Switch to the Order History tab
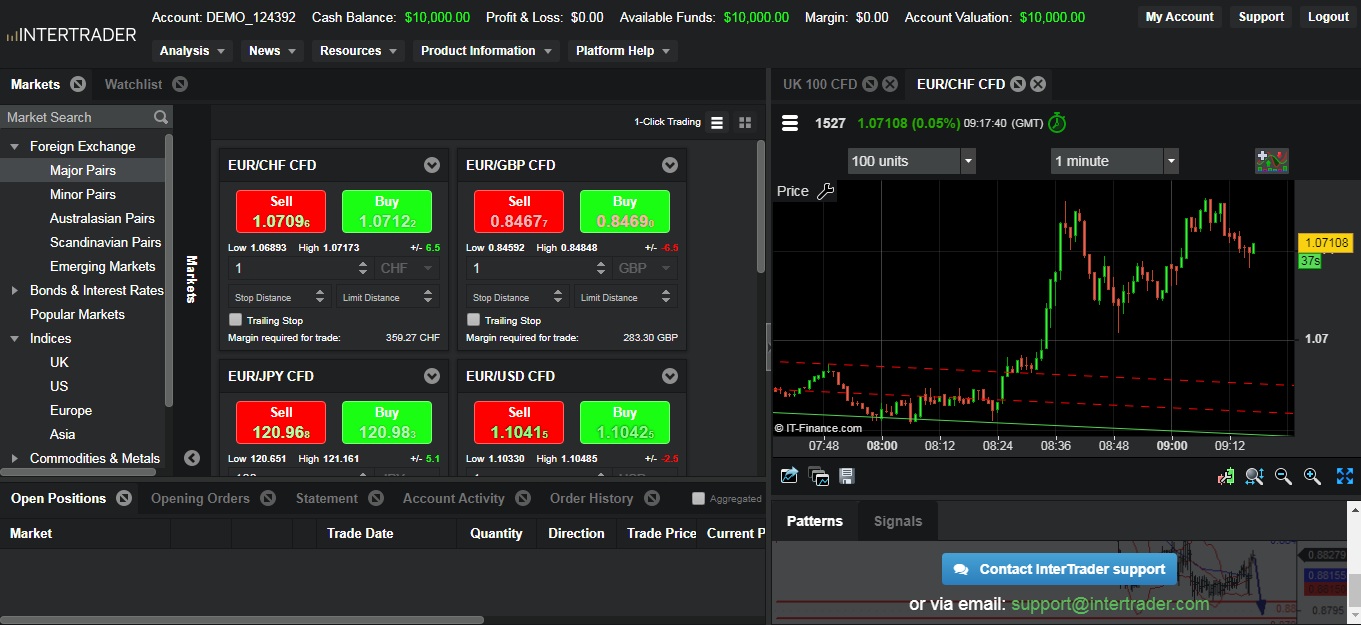 tap(591, 498)
